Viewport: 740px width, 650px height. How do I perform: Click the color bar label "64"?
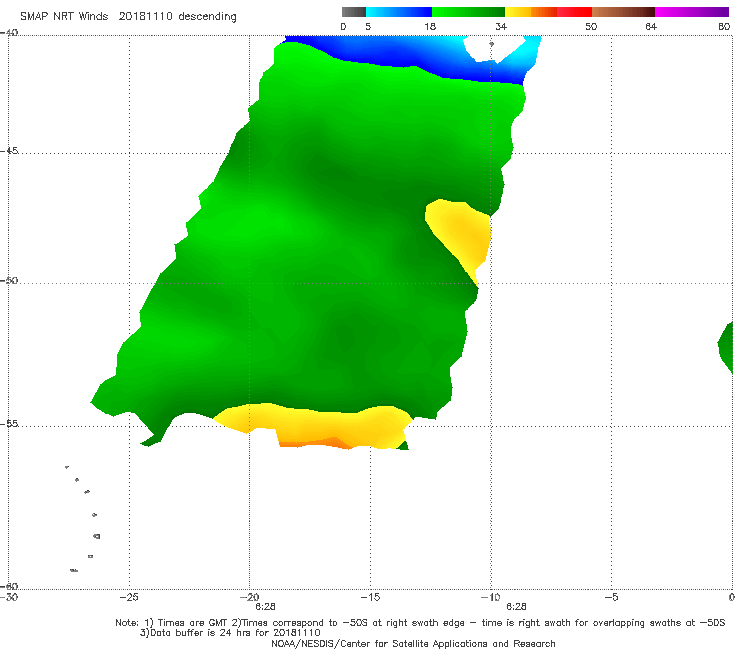tap(651, 27)
